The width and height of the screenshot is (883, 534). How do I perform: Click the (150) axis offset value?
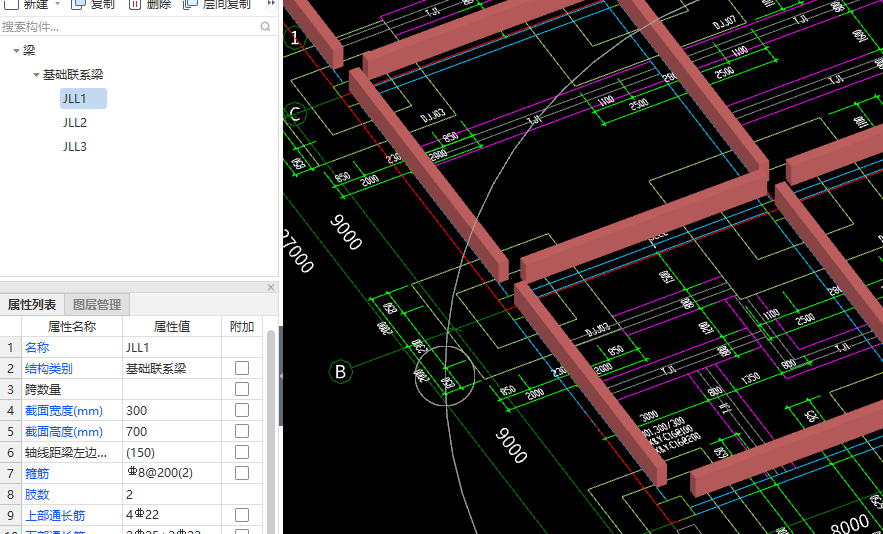172,452
